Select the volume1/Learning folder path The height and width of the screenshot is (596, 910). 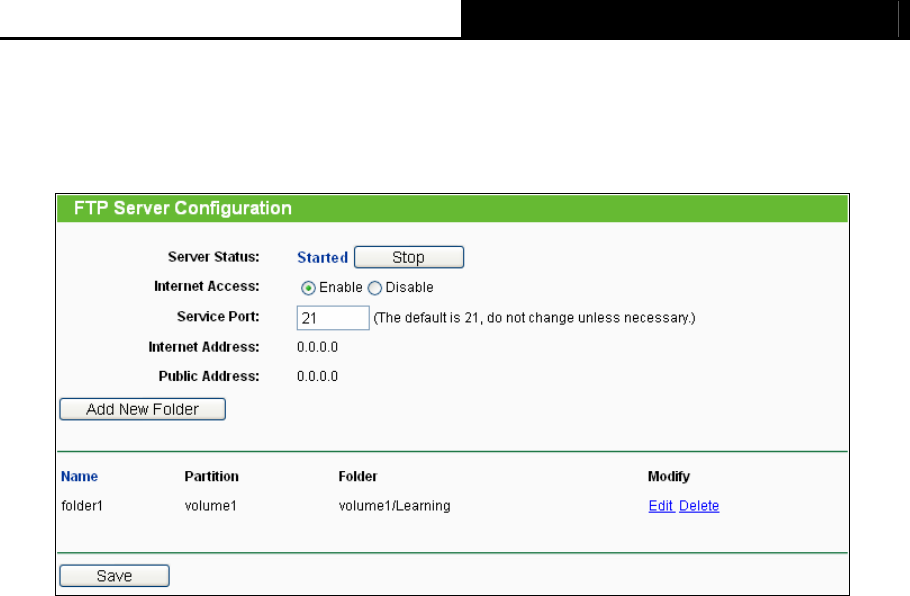(x=395, y=506)
